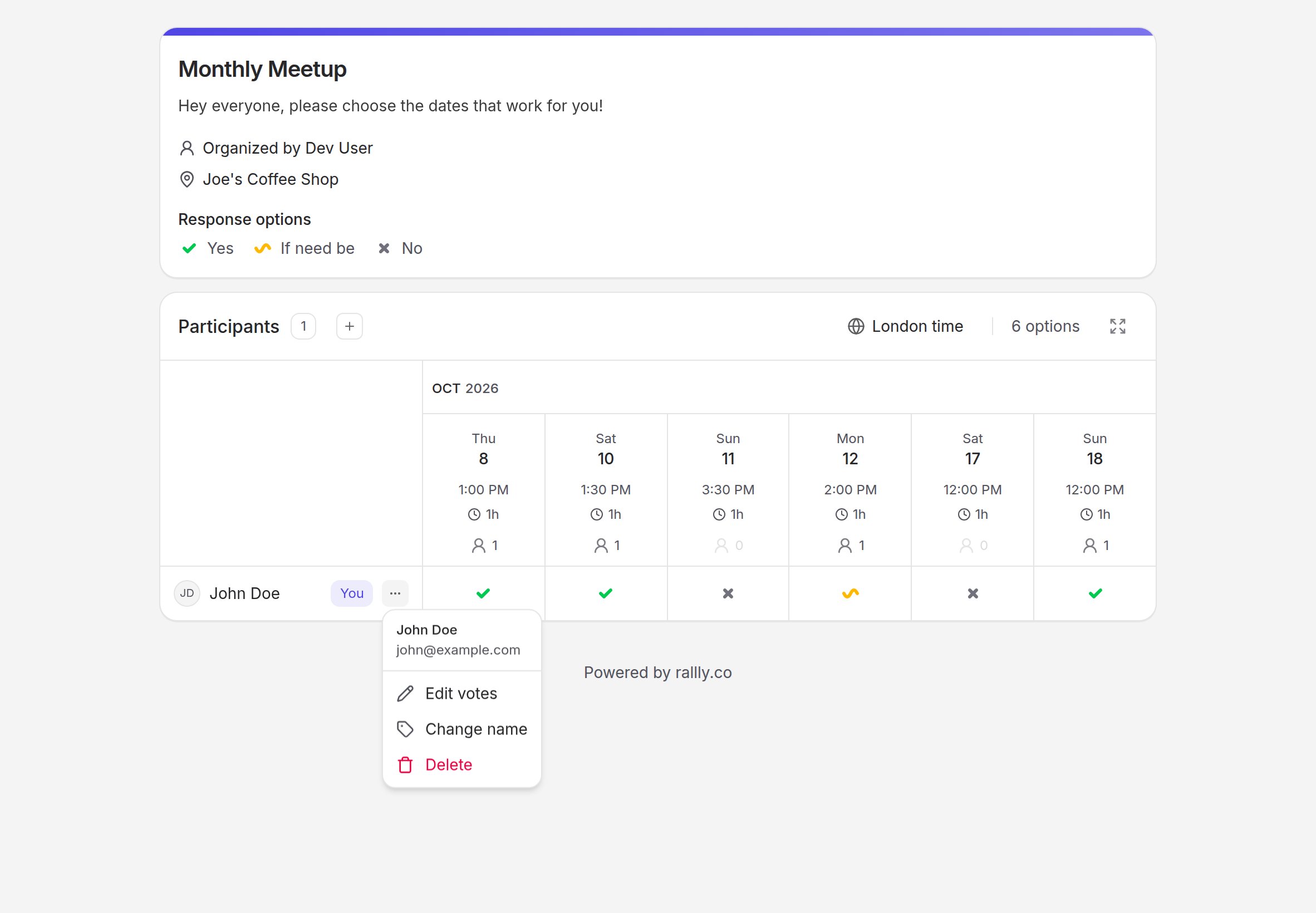Image resolution: width=1316 pixels, height=913 pixels.
Task: Expand poll table to fullscreen
Action: (x=1117, y=326)
